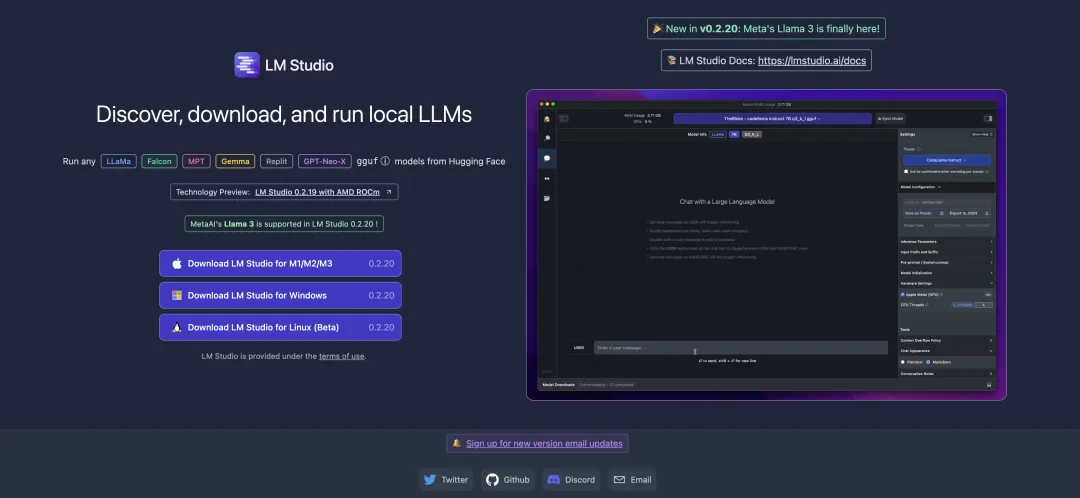
Task: Download LM Studio for Linux (Beta)
Action: [x=280, y=327]
